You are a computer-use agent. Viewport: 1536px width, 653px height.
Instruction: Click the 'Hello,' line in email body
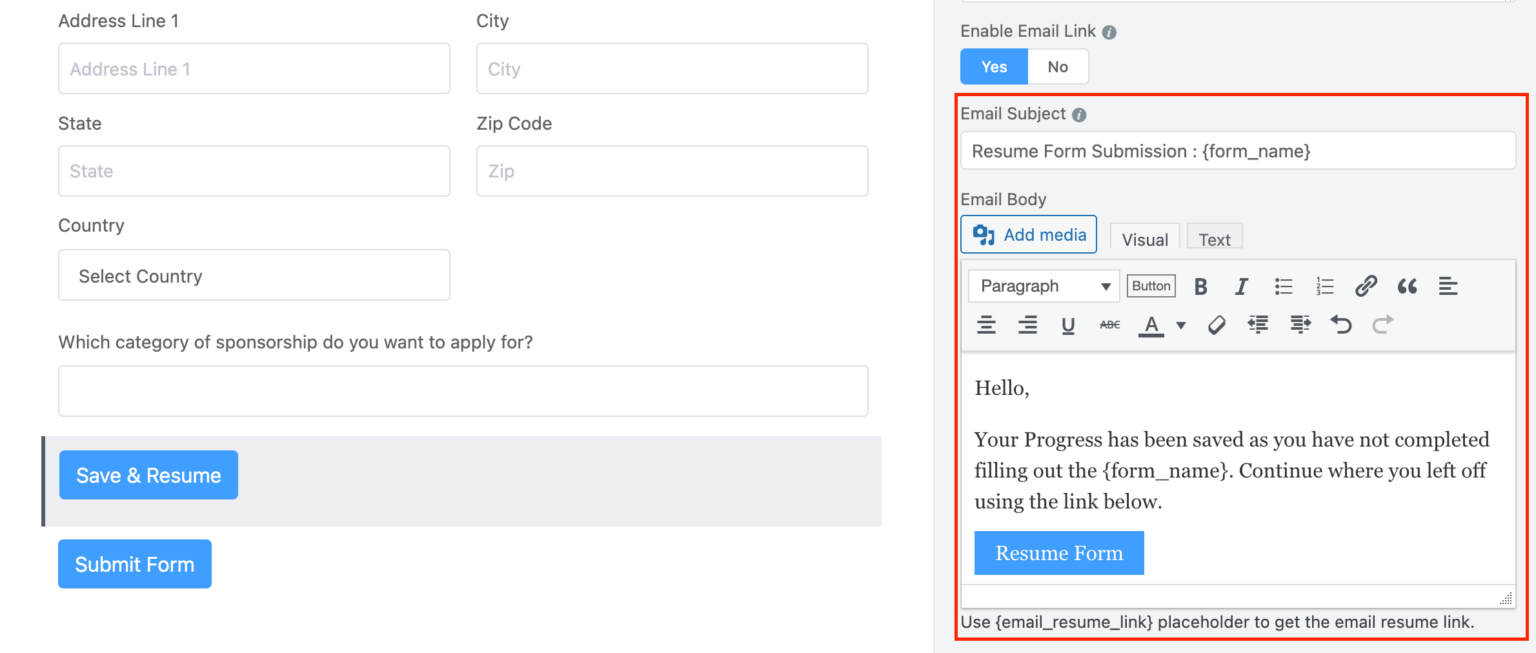point(1002,388)
